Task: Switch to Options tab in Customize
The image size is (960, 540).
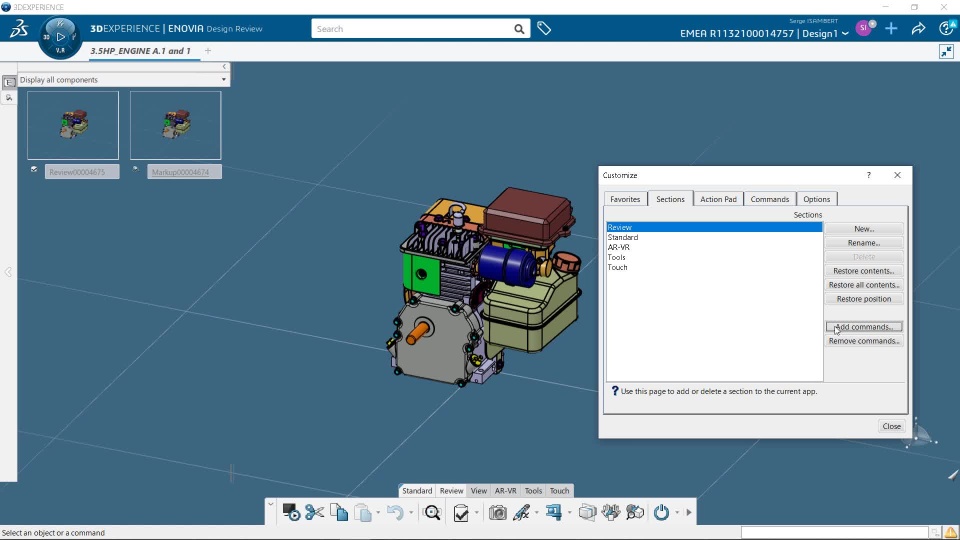Action: 817,199
